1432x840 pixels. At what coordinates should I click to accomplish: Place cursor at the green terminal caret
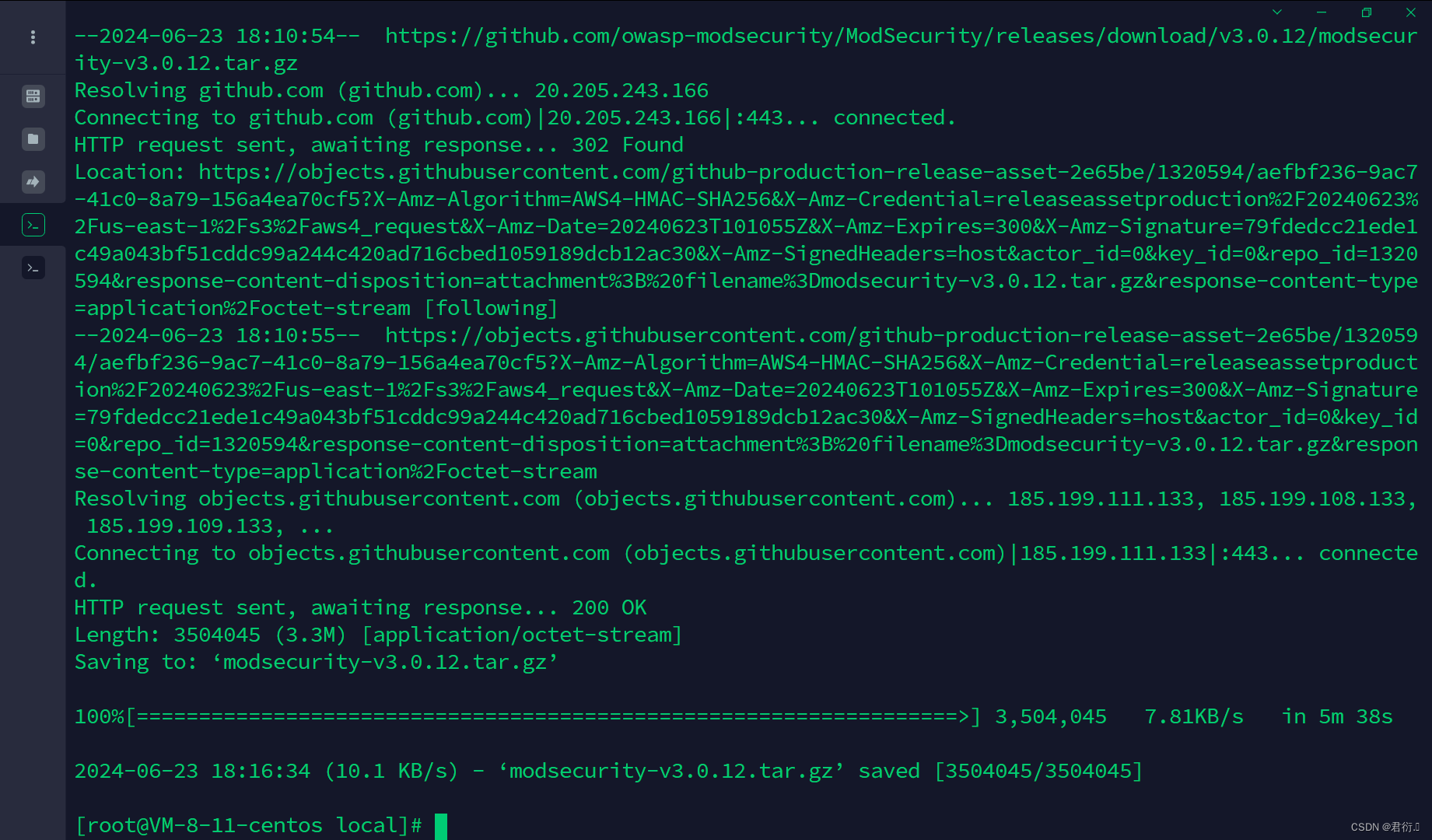(439, 824)
